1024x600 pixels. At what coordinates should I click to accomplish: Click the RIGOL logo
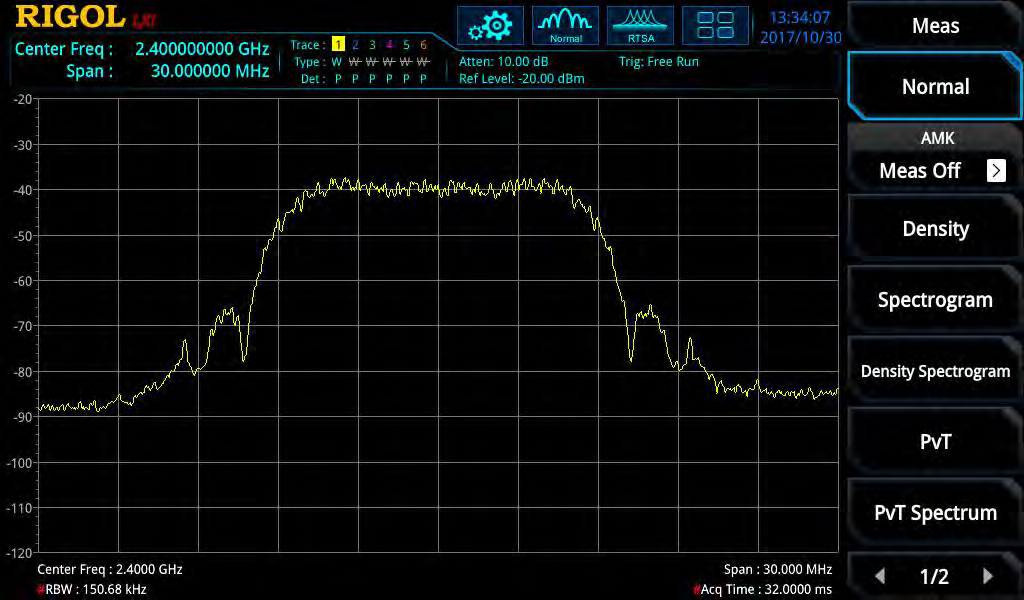coord(71,17)
